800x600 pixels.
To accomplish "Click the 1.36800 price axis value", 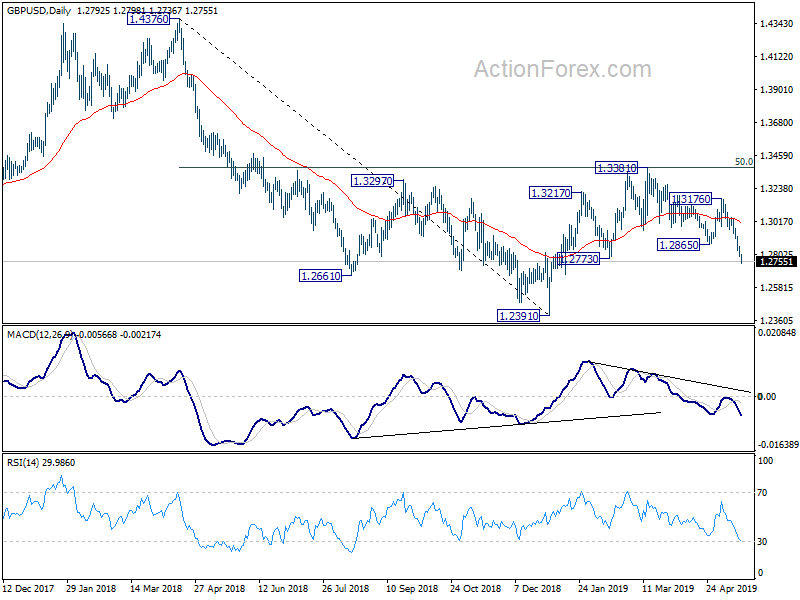I will (777, 122).
